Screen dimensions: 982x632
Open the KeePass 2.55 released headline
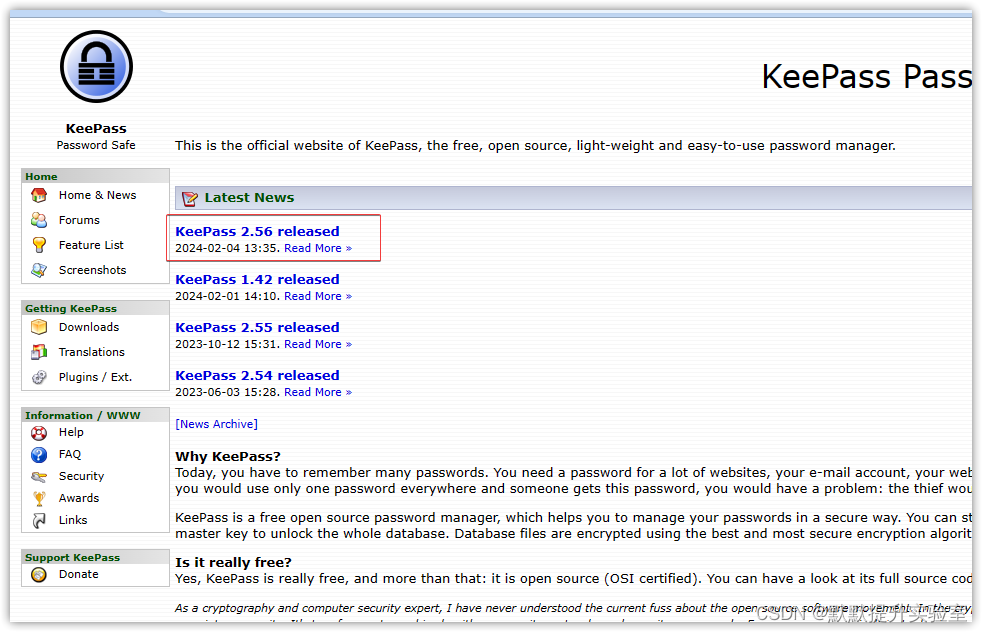(x=257, y=328)
